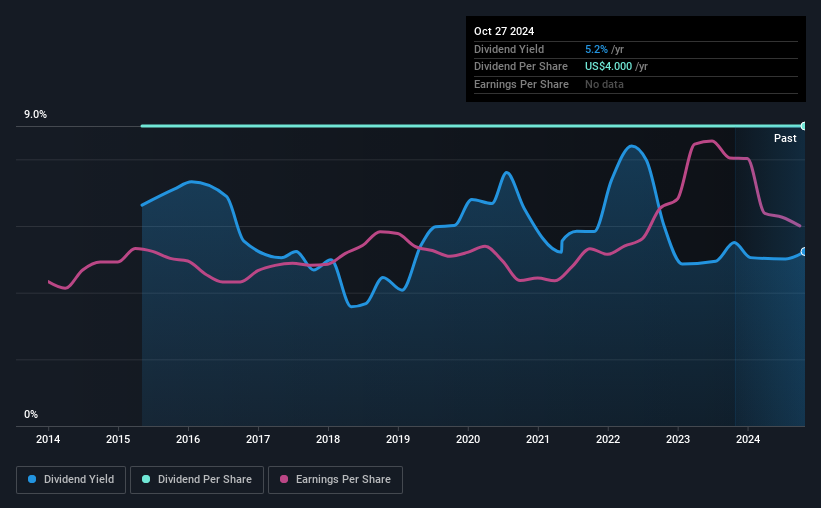
Task: Click the 5.2% dividend yield value
Action: click(596, 49)
